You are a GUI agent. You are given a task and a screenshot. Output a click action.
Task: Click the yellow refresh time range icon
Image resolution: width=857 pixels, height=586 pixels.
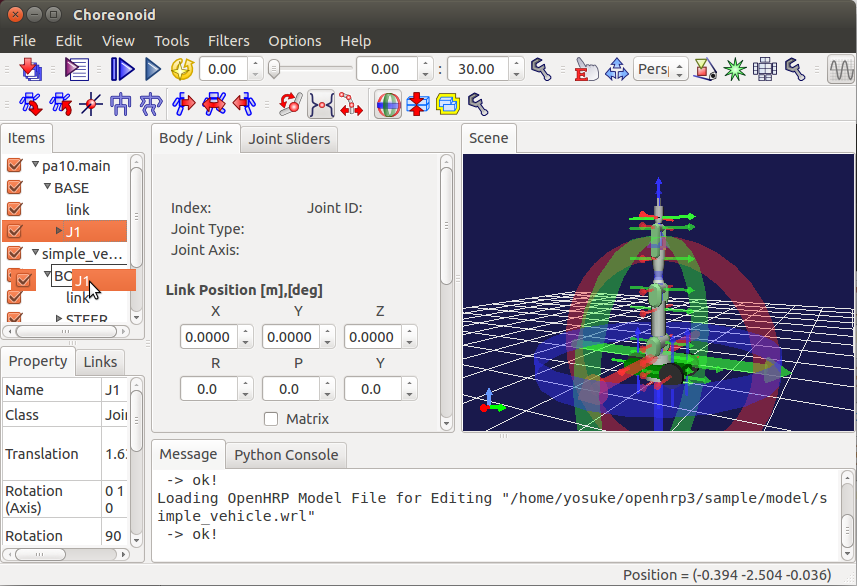183,69
